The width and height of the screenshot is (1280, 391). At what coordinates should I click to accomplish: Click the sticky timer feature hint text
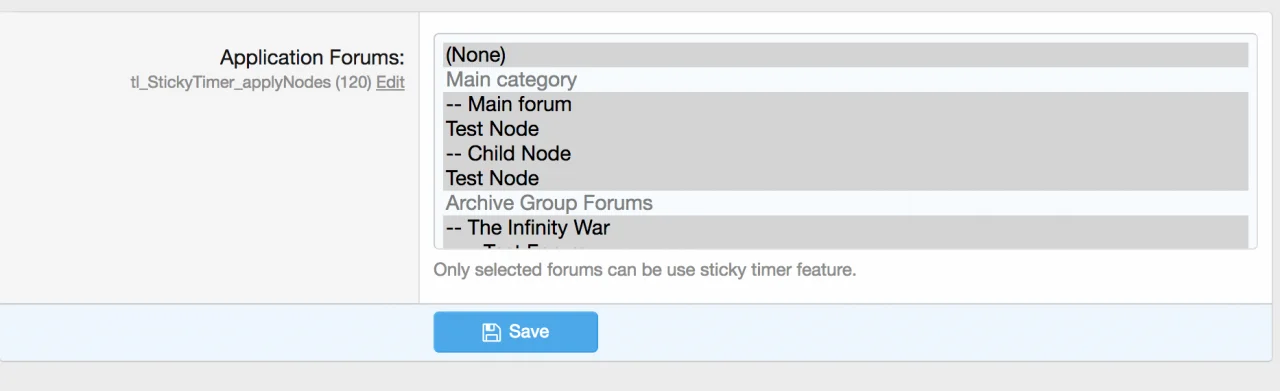[645, 270]
